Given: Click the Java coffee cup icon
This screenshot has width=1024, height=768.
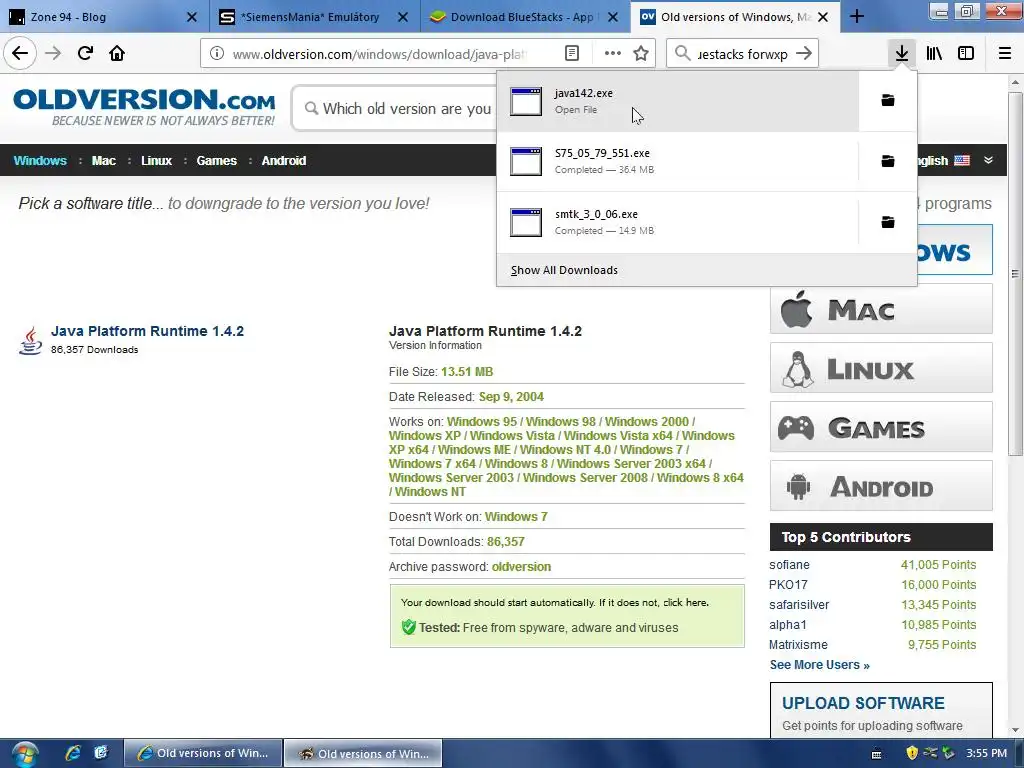Looking at the screenshot, I should tap(30, 341).
